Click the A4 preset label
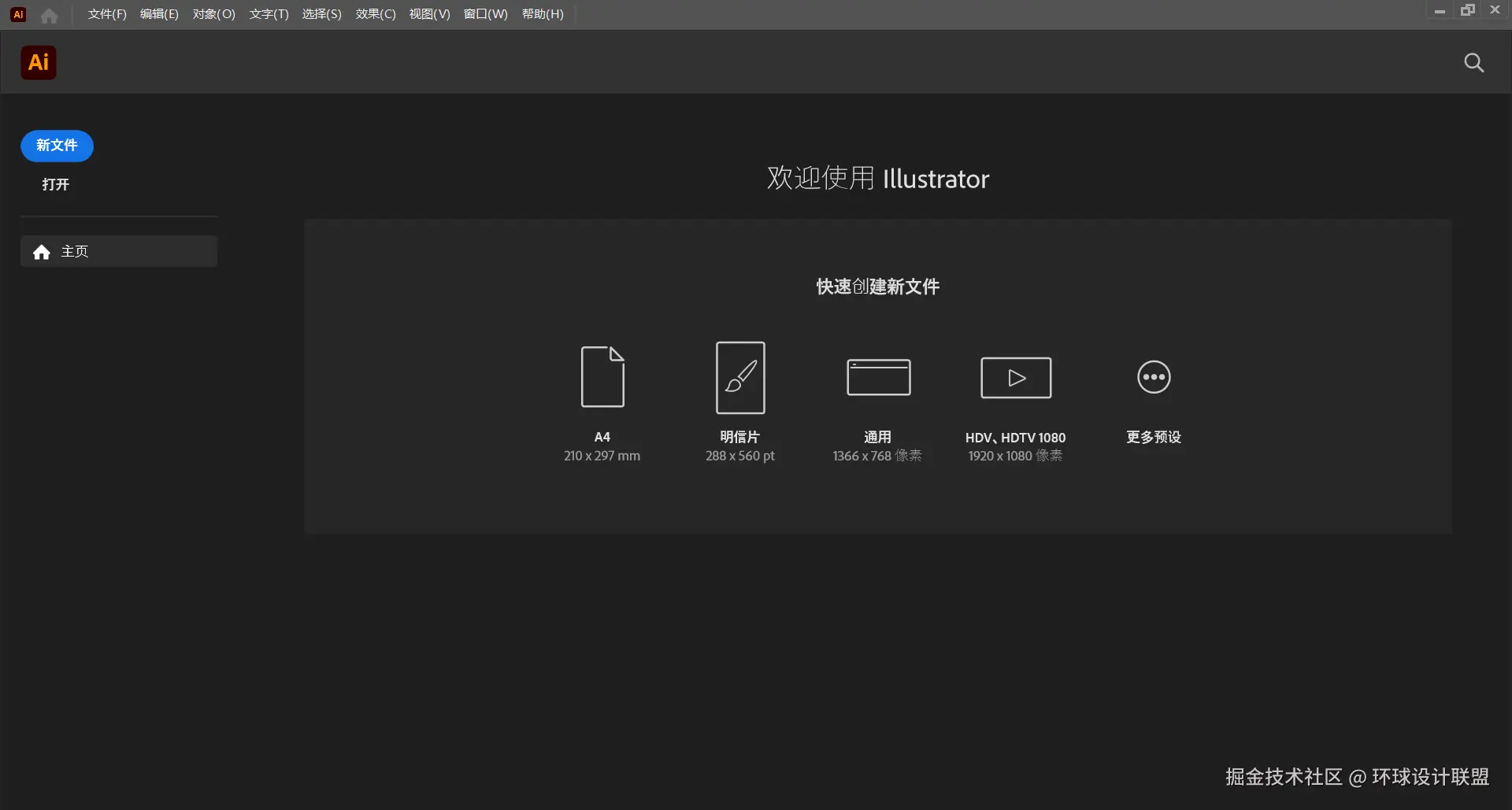This screenshot has width=1512, height=810. click(x=602, y=437)
